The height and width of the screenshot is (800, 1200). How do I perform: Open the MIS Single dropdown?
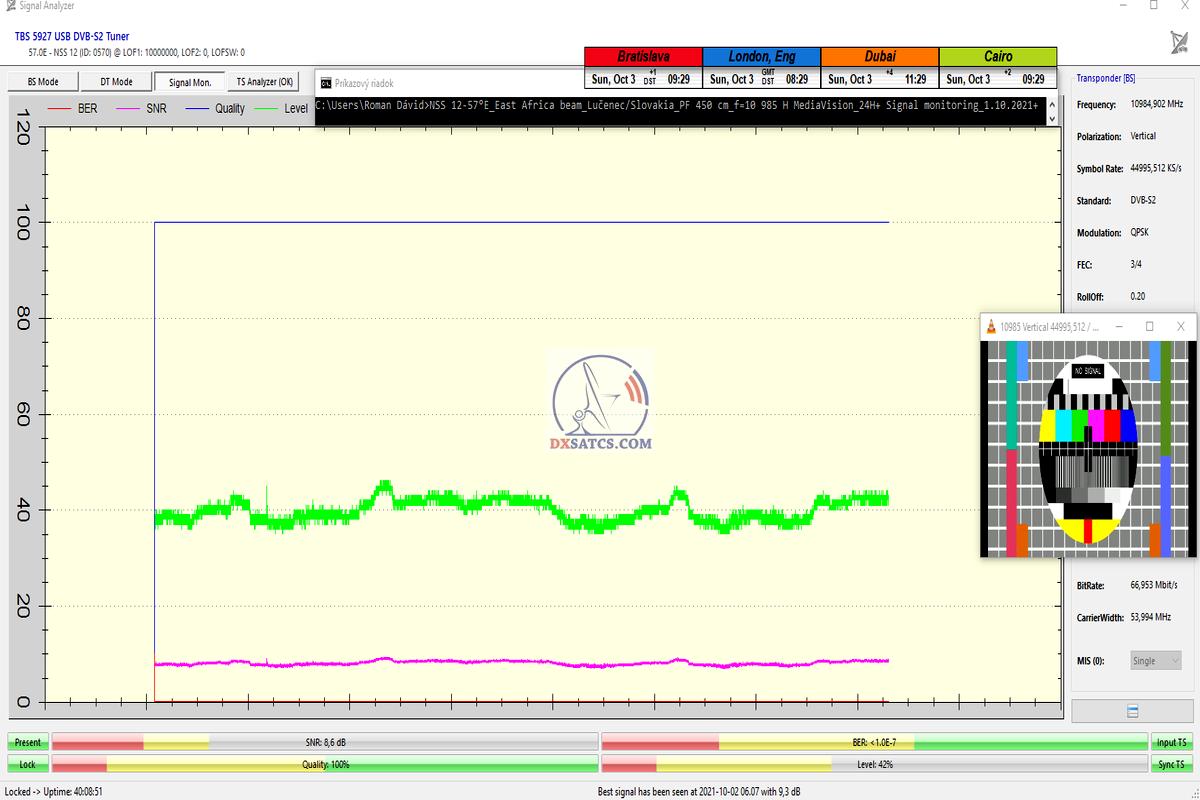click(x=1155, y=660)
